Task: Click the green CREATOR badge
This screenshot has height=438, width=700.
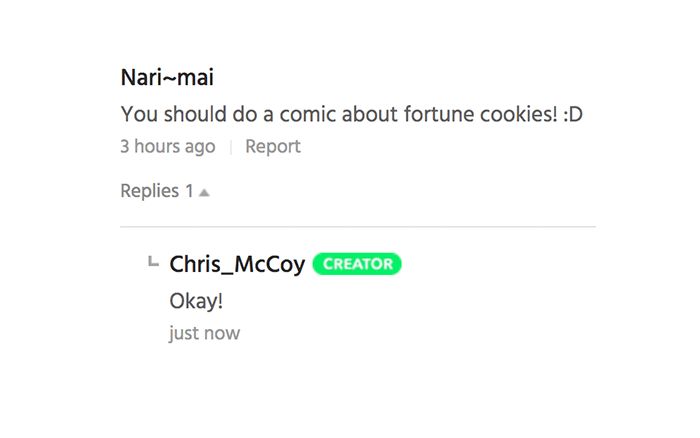Action: click(357, 264)
